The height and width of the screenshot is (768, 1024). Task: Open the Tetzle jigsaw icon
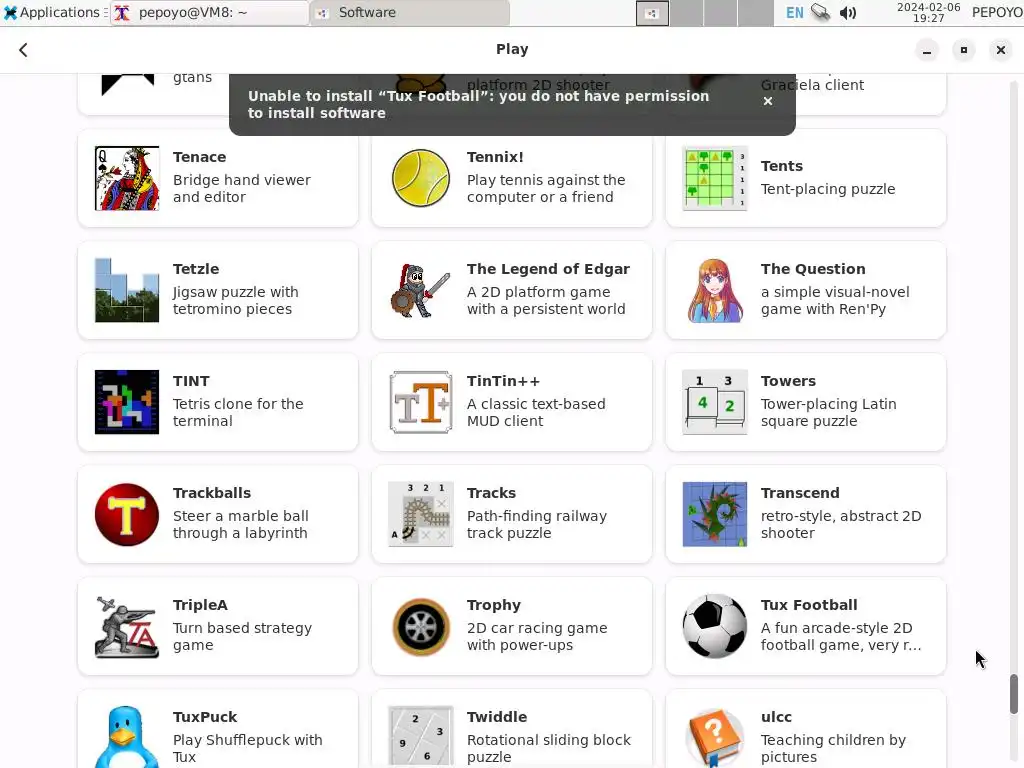coord(127,290)
